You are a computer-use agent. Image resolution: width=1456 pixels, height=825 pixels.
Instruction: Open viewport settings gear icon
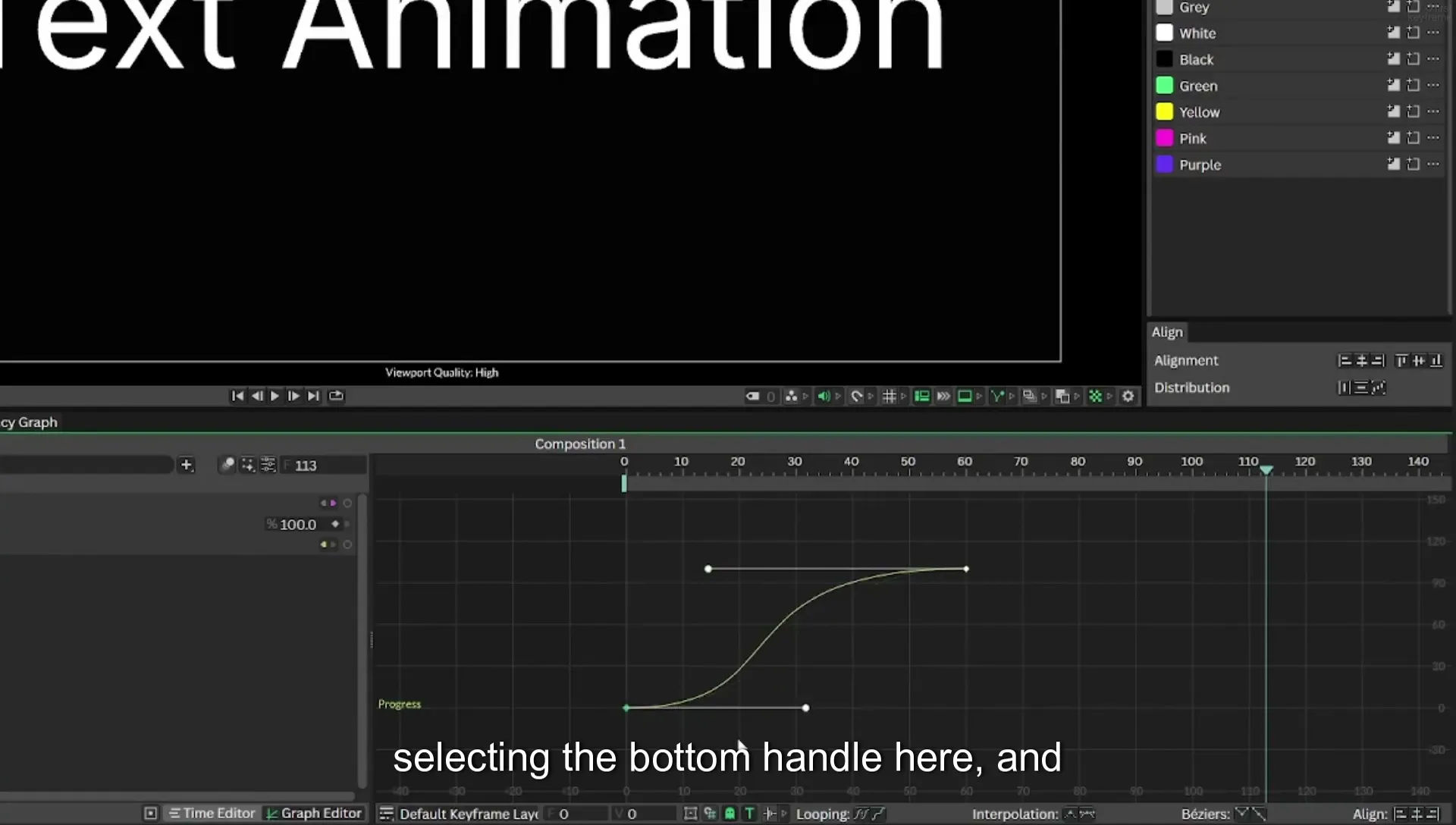1128,396
